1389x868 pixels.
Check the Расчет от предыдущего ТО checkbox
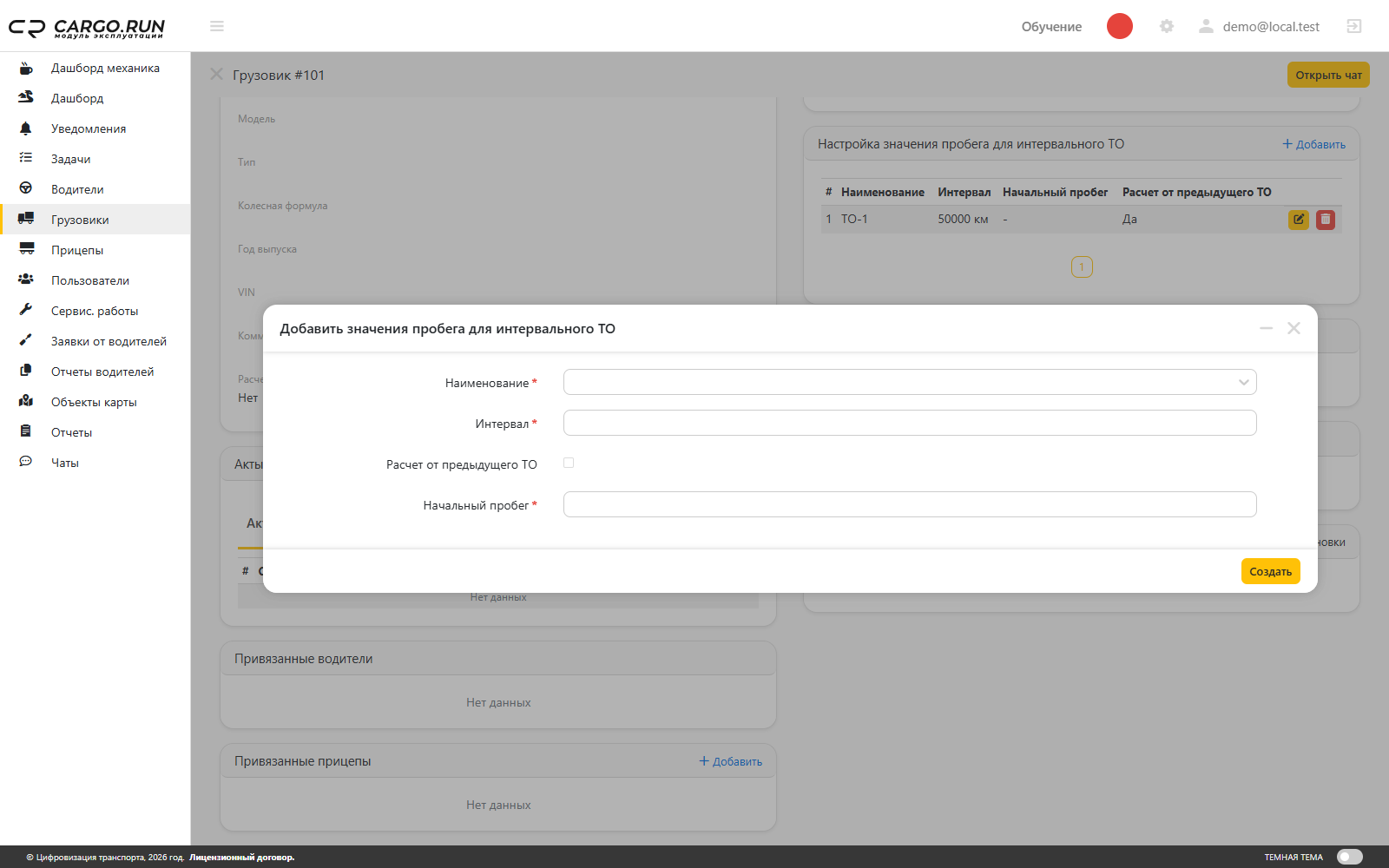coord(569,463)
